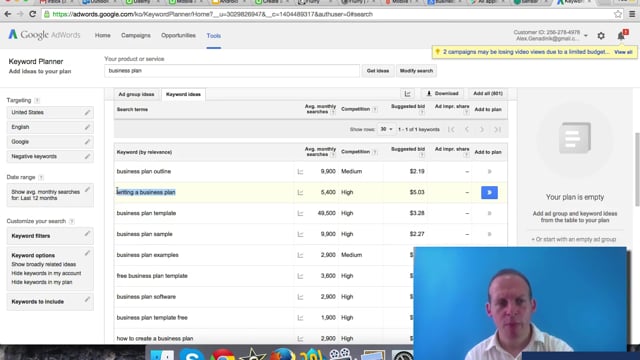Bookmark page with the star icon

(x=618, y=14)
